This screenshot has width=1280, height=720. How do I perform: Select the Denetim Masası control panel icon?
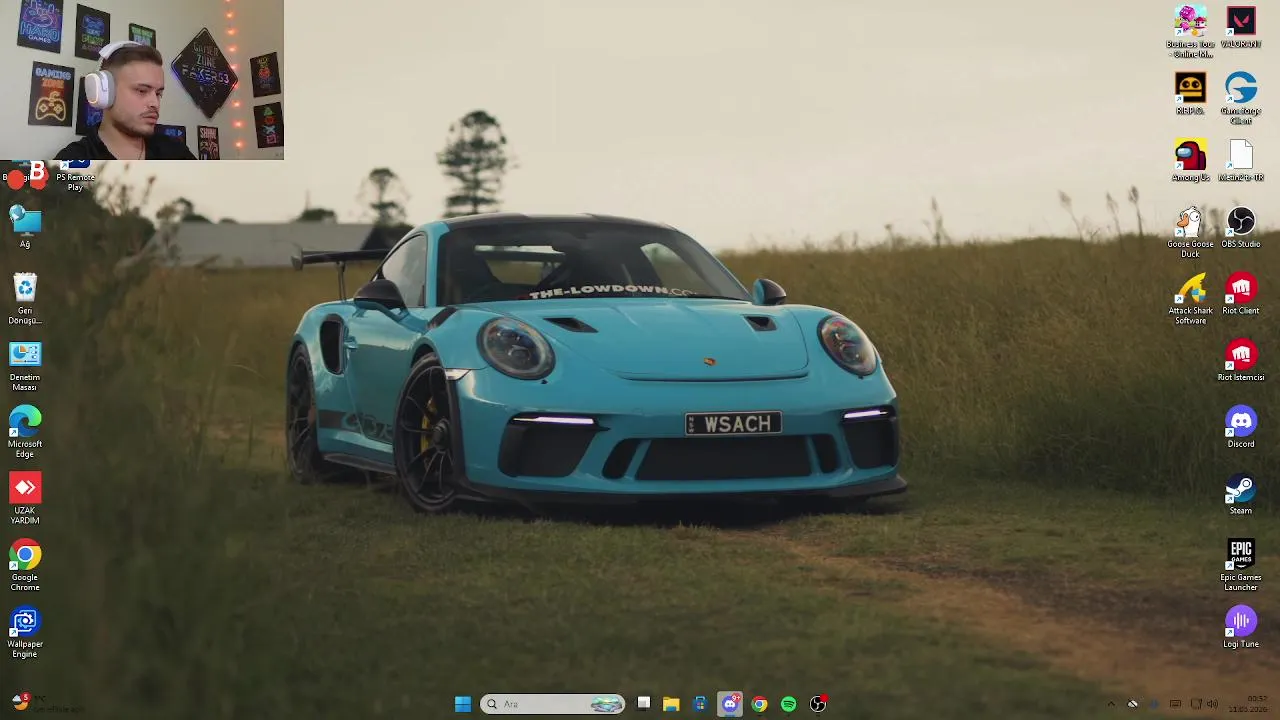point(25,365)
